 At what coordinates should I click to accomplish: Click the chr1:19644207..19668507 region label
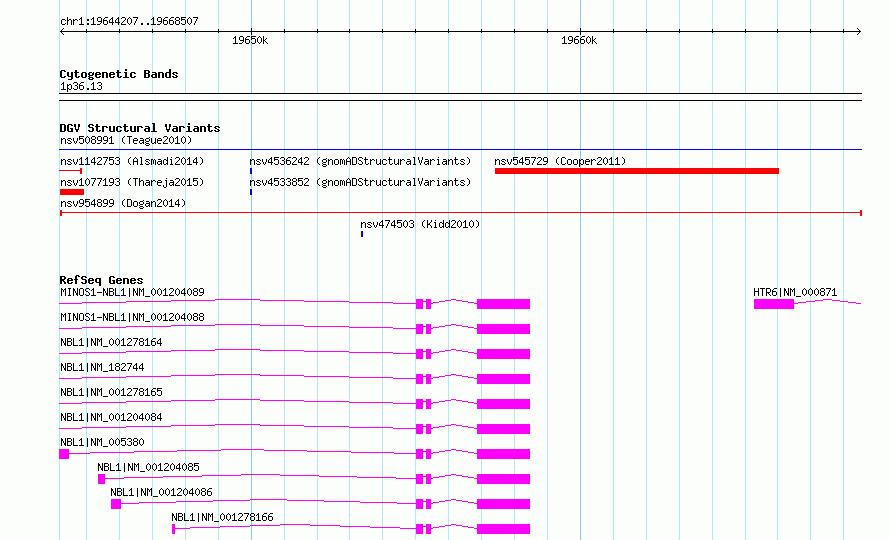(x=129, y=21)
